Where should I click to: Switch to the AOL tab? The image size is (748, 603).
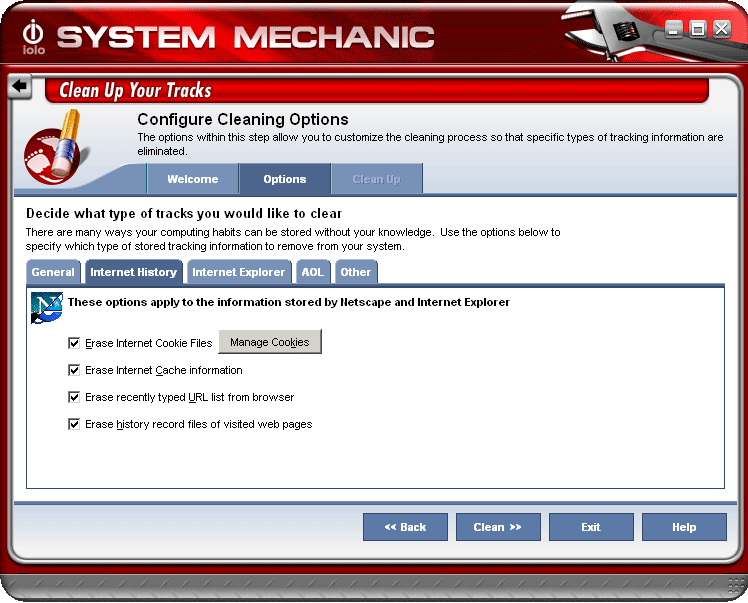pyautogui.click(x=313, y=272)
